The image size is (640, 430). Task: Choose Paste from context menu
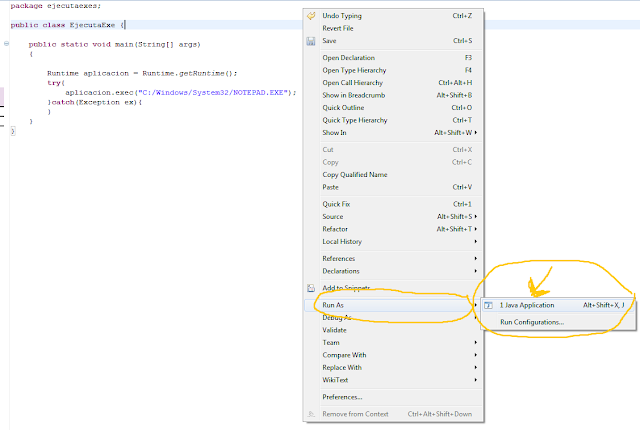(393, 187)
